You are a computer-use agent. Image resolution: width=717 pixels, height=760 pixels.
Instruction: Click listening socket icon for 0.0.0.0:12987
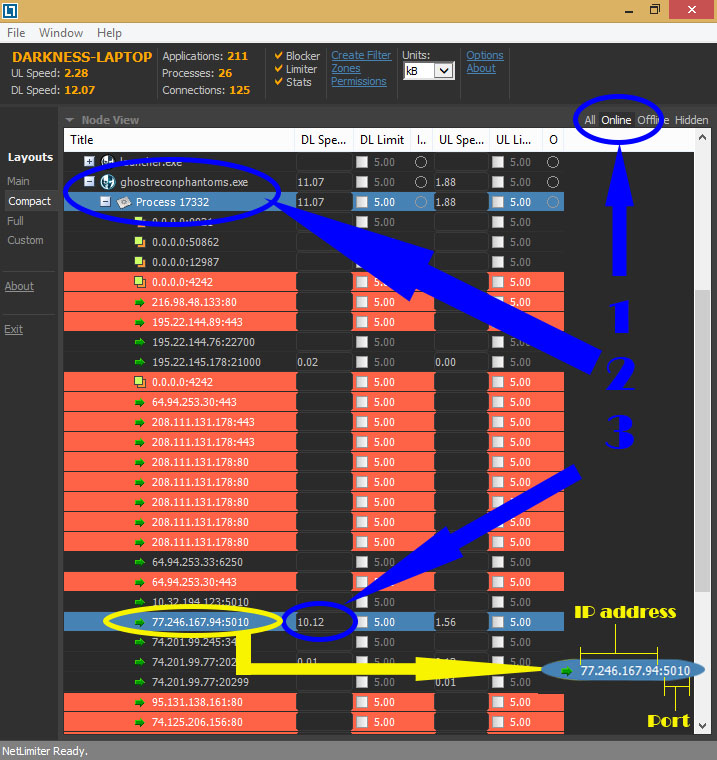point(140,262)
